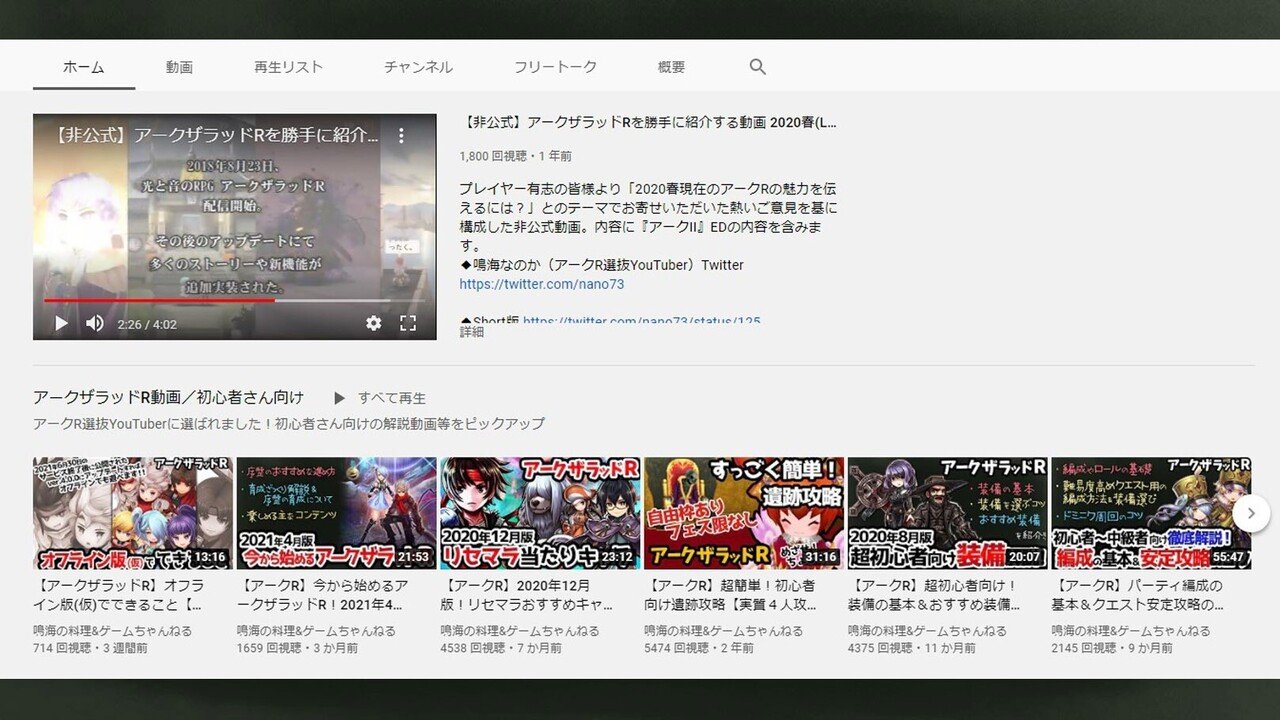Open the channel name under the 2145 回視聴 video
The image size is (1280, 720).
point(1131,631)
